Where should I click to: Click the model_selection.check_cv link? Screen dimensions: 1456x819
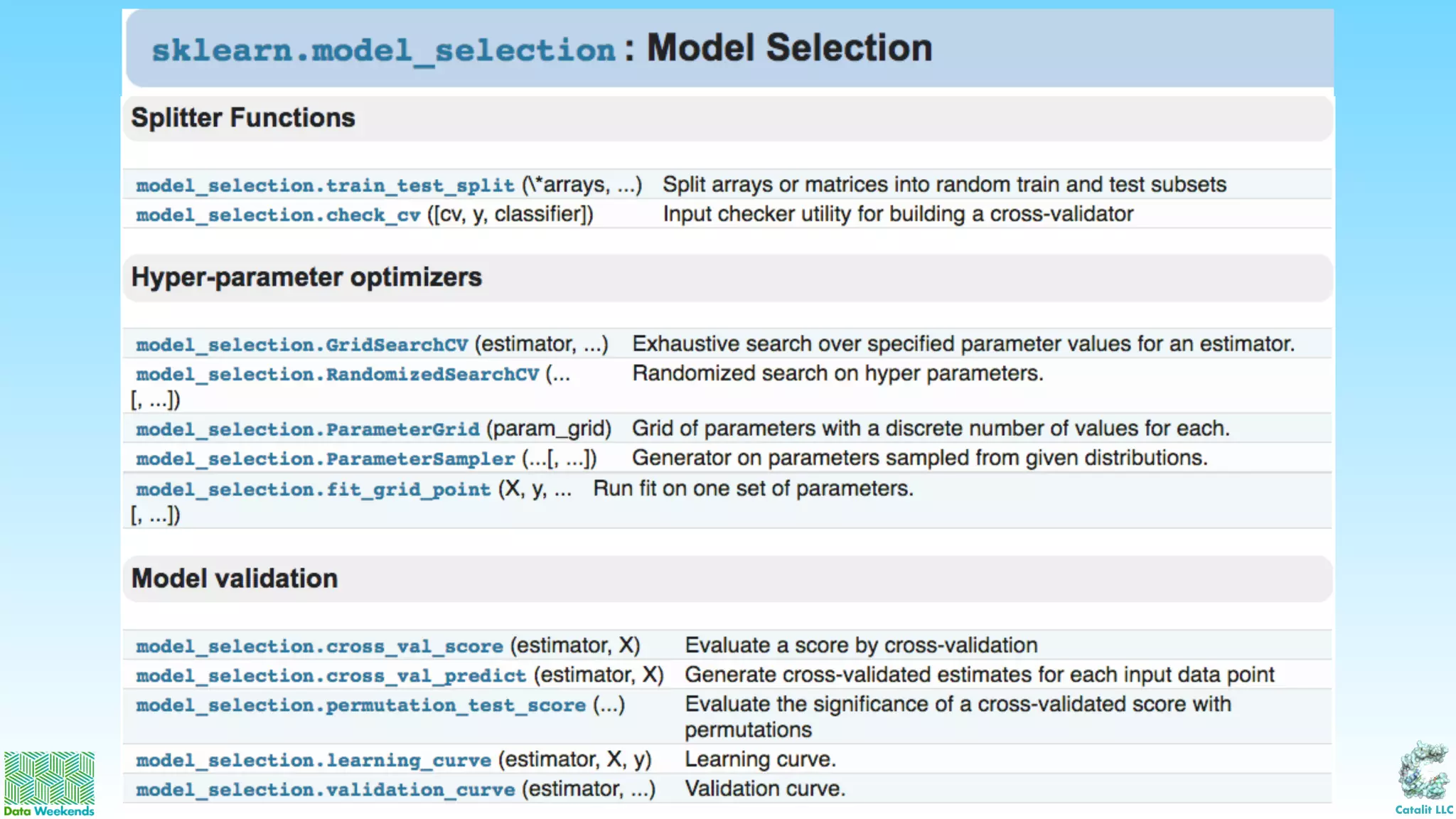[x=278, y=215]
